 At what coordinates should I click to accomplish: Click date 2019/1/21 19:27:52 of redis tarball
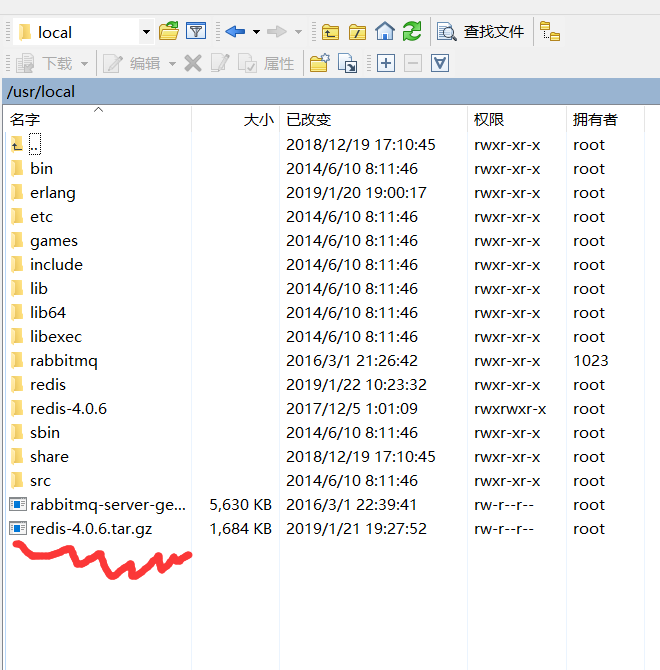(356, 529)
